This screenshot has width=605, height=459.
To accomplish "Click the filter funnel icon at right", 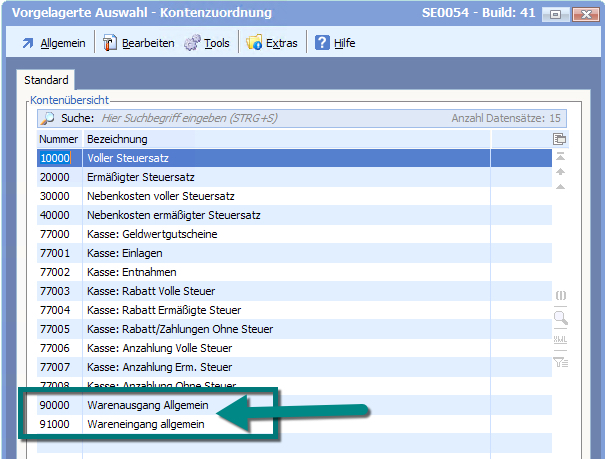I will [560, 362].
